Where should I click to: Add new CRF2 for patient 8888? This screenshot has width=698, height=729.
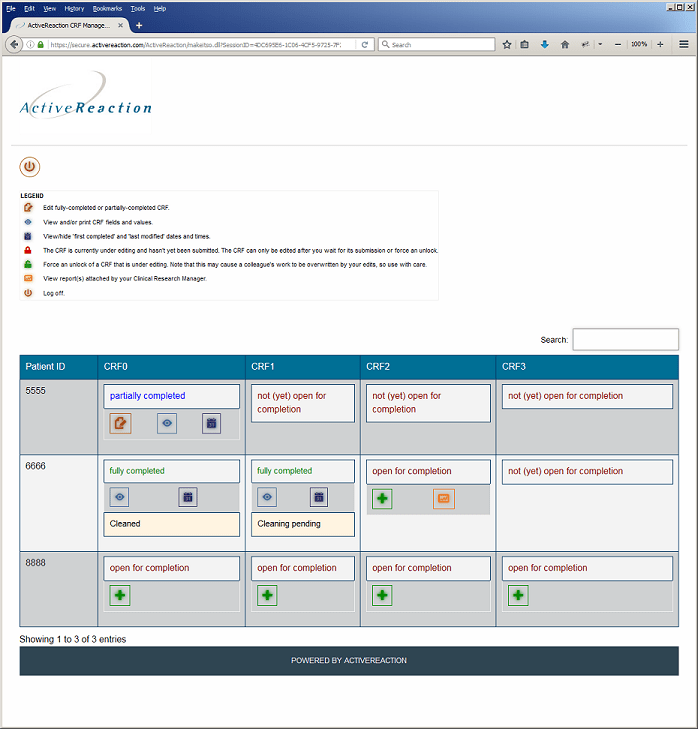[x=382, y=596]
